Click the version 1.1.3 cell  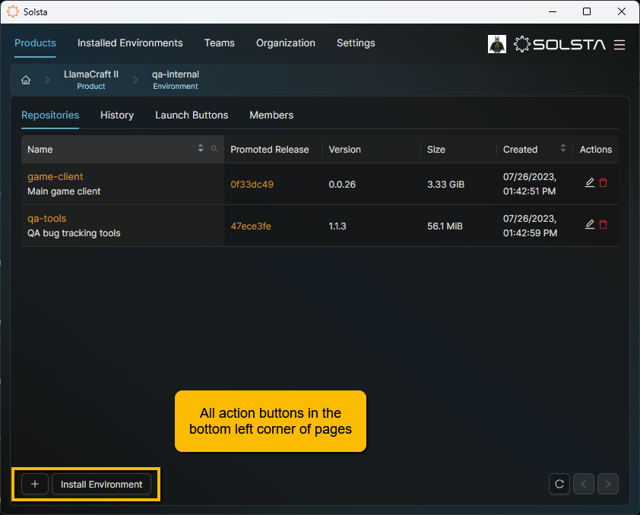pyautogui.click(x=337, y=226)
